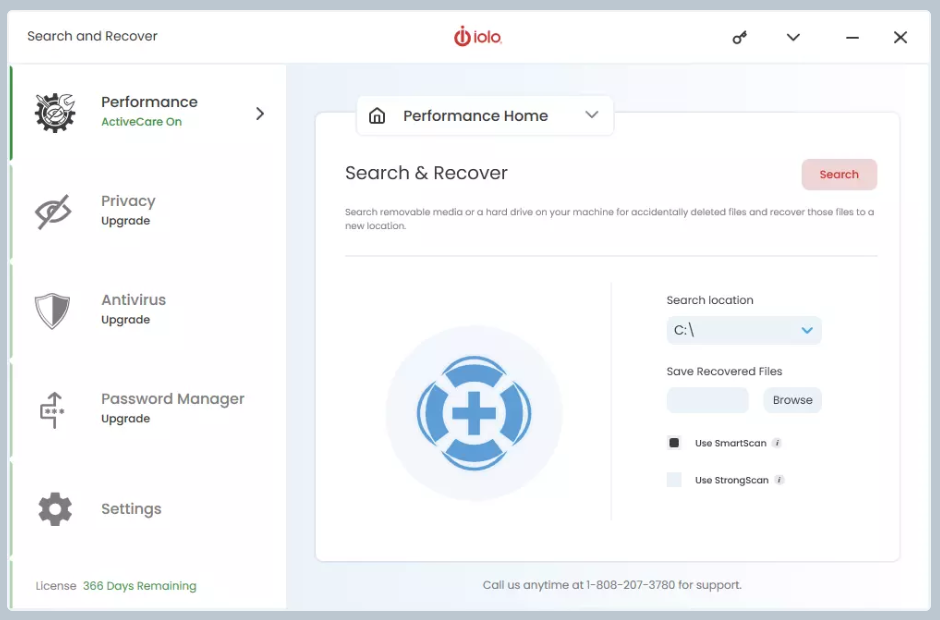Click the Save Recovered Files path field
The width and height of the screenshot is (940, 620).
pos(707,400)
